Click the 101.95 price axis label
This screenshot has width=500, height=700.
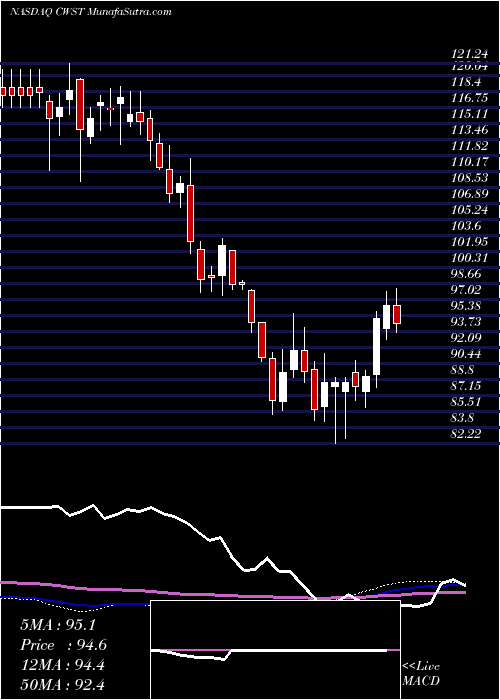pos(469,242)
